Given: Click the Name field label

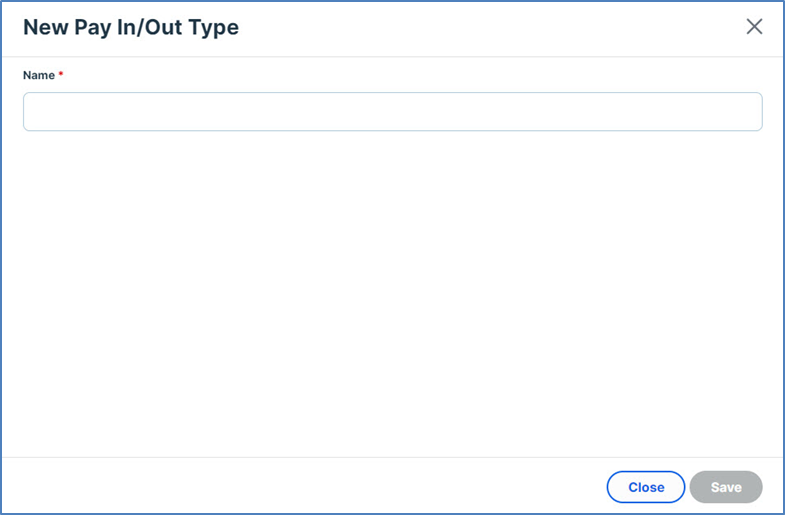Looking at the screenshot, I should click(39, 75).
